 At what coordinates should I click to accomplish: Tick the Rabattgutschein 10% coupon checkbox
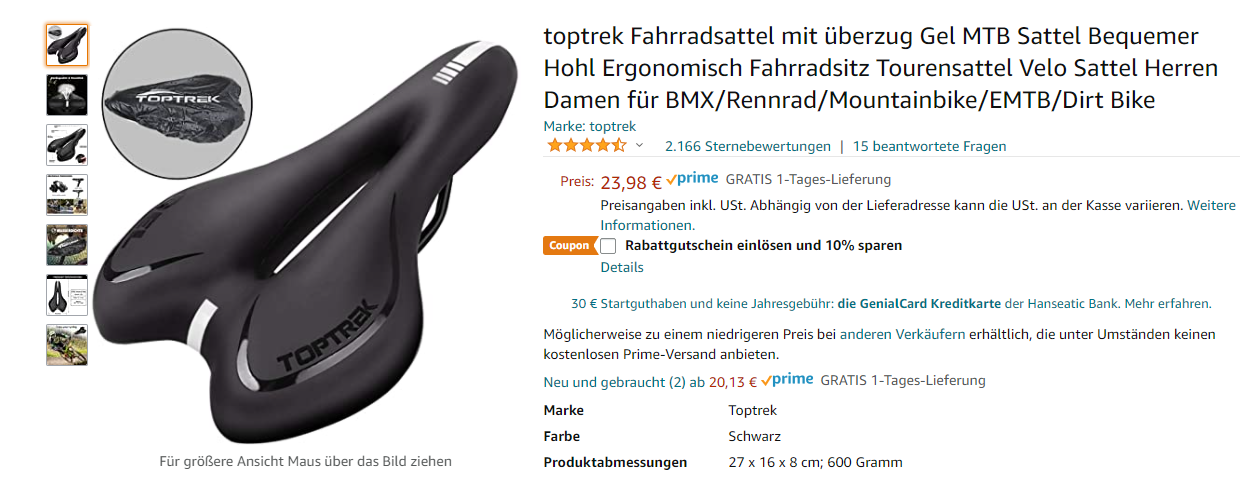click(x=608, y=246)
